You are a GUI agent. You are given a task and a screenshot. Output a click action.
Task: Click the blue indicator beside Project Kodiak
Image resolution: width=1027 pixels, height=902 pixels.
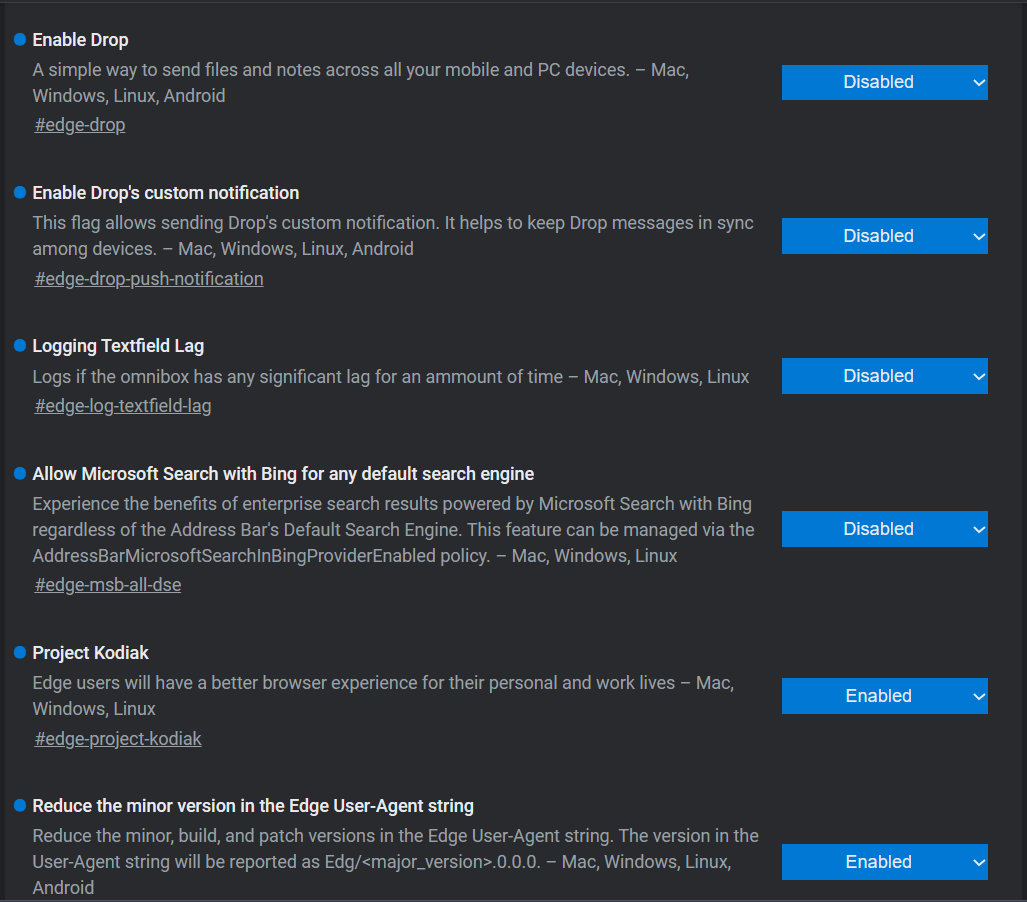tap(20, 652)
